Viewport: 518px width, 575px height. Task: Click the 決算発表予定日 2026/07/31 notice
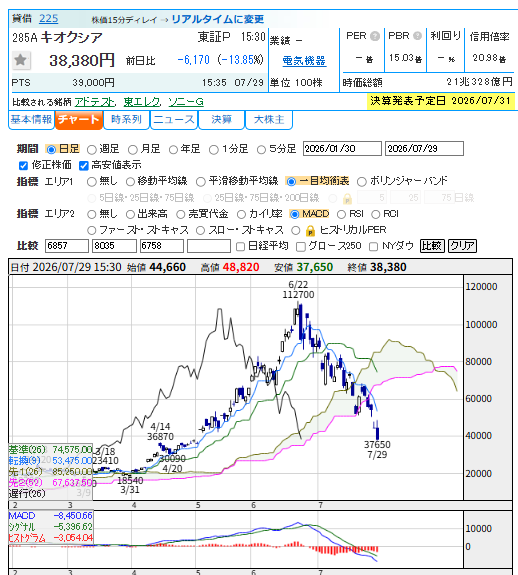pyautogui.click(x=441, y=101)
